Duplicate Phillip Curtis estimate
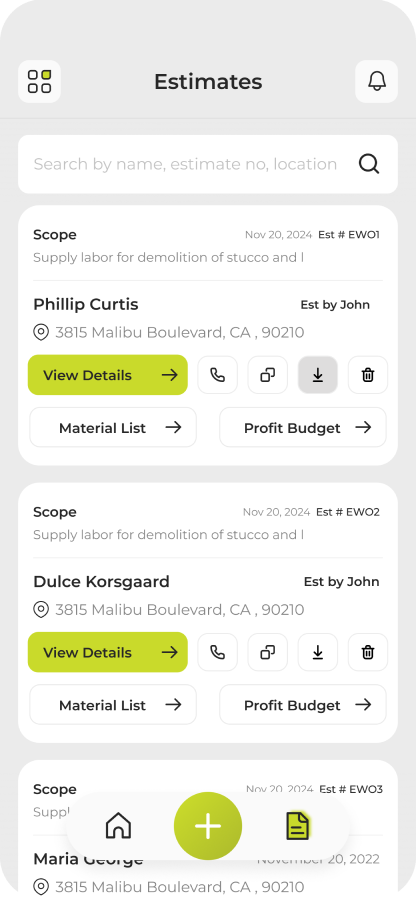The height and width of the screenshot is (899, 416). (x=268, y=375)
